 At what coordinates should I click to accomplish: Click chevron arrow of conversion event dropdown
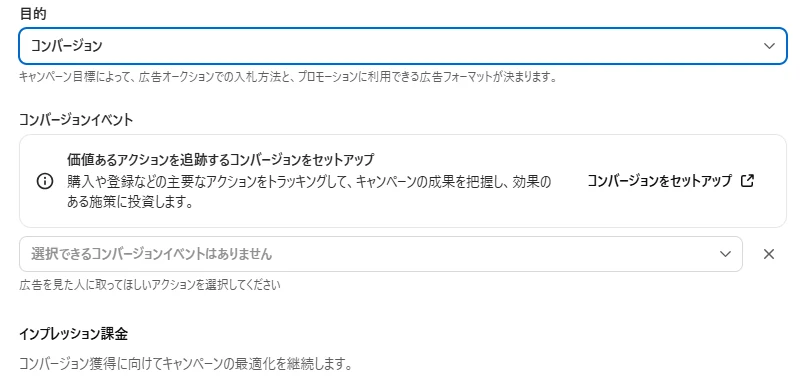725,254
